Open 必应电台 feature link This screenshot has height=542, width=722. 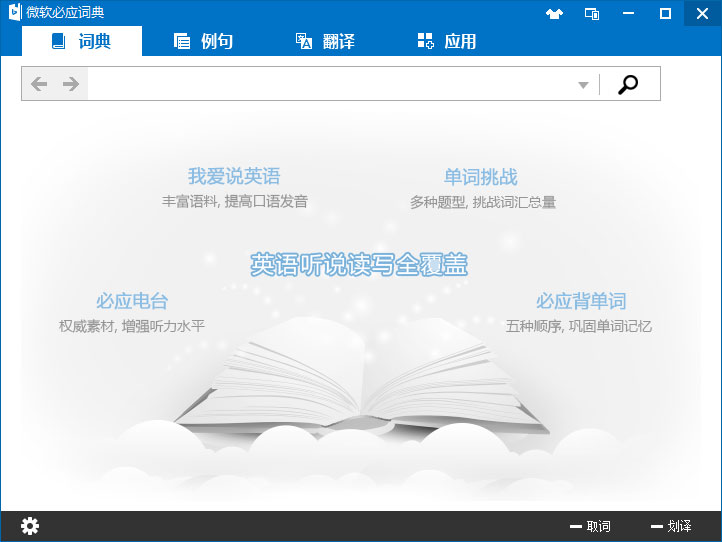pos(132,301)
